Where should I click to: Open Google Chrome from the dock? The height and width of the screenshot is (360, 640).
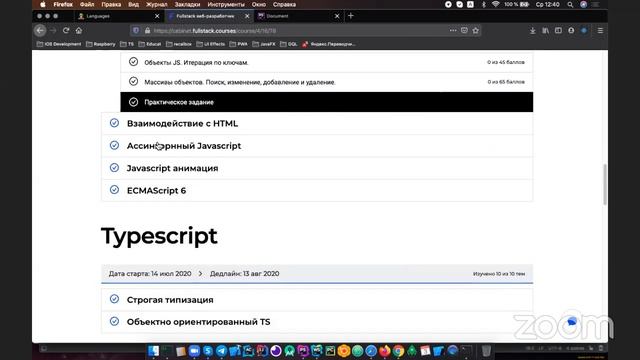[x=398, y=351]
